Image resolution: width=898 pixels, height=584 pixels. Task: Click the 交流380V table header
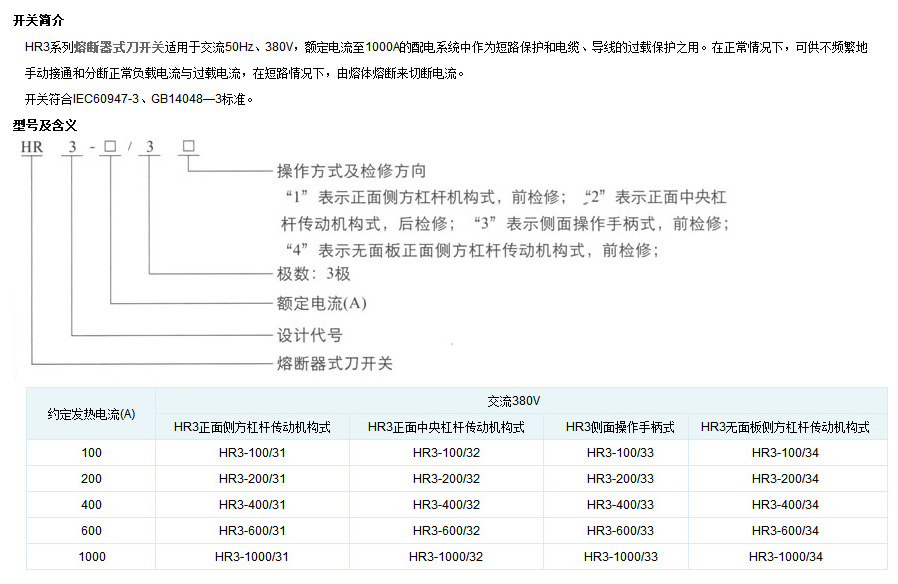click(514, 400)
